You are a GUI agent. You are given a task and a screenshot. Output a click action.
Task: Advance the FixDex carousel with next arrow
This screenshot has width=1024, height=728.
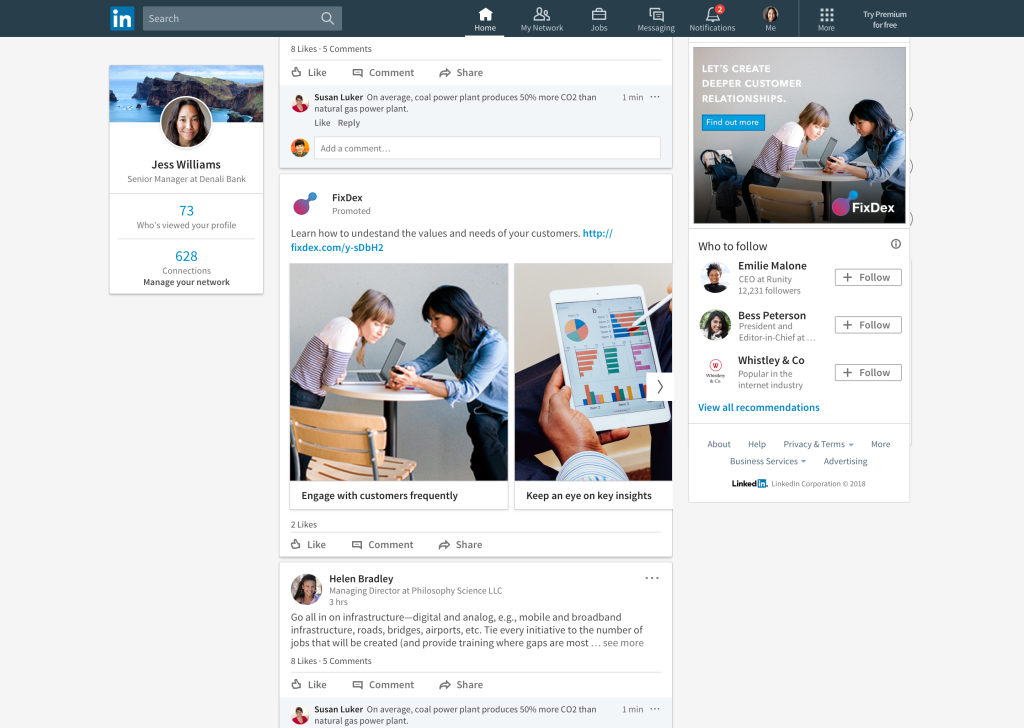660,387
